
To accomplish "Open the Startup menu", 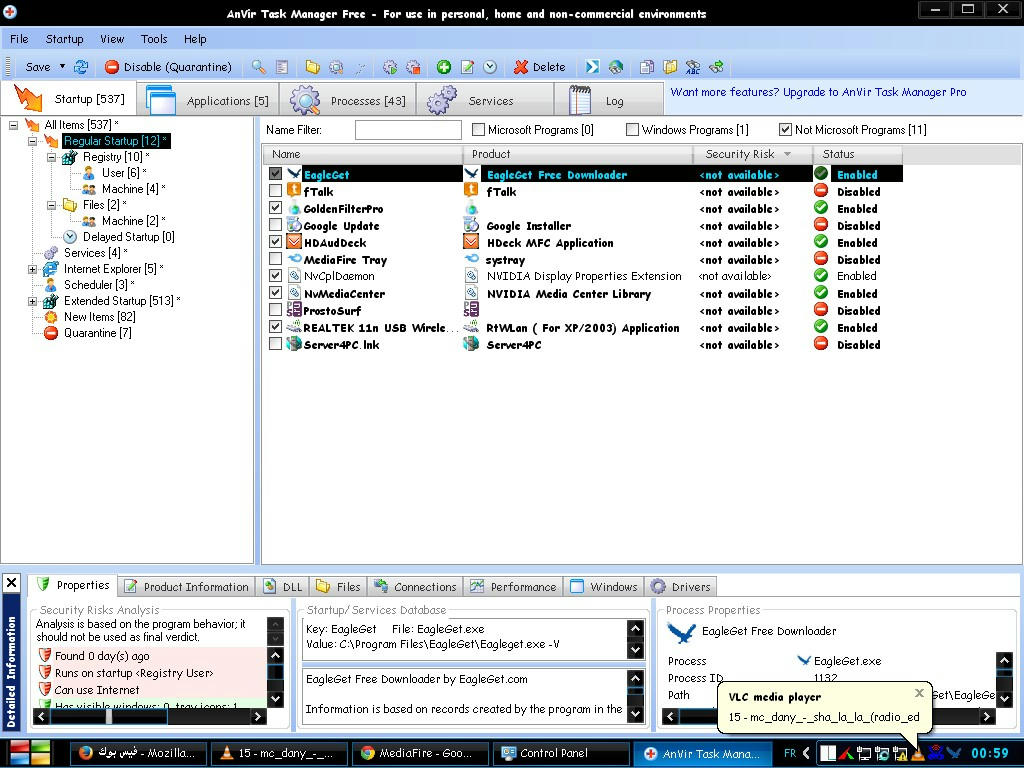I will (65, 39).
